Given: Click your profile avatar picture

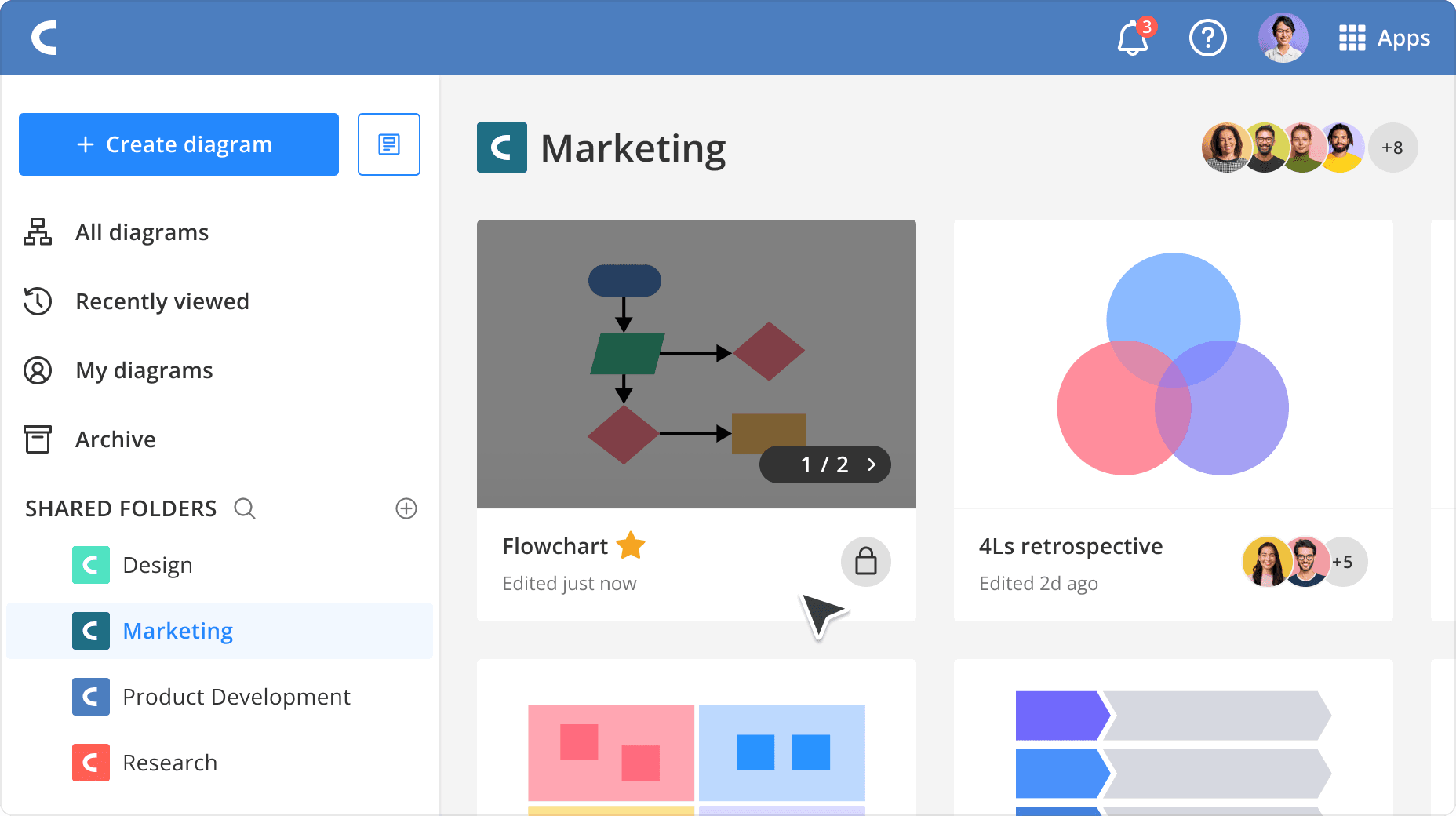Looking at the screenshot, I should coord(1283,38).
